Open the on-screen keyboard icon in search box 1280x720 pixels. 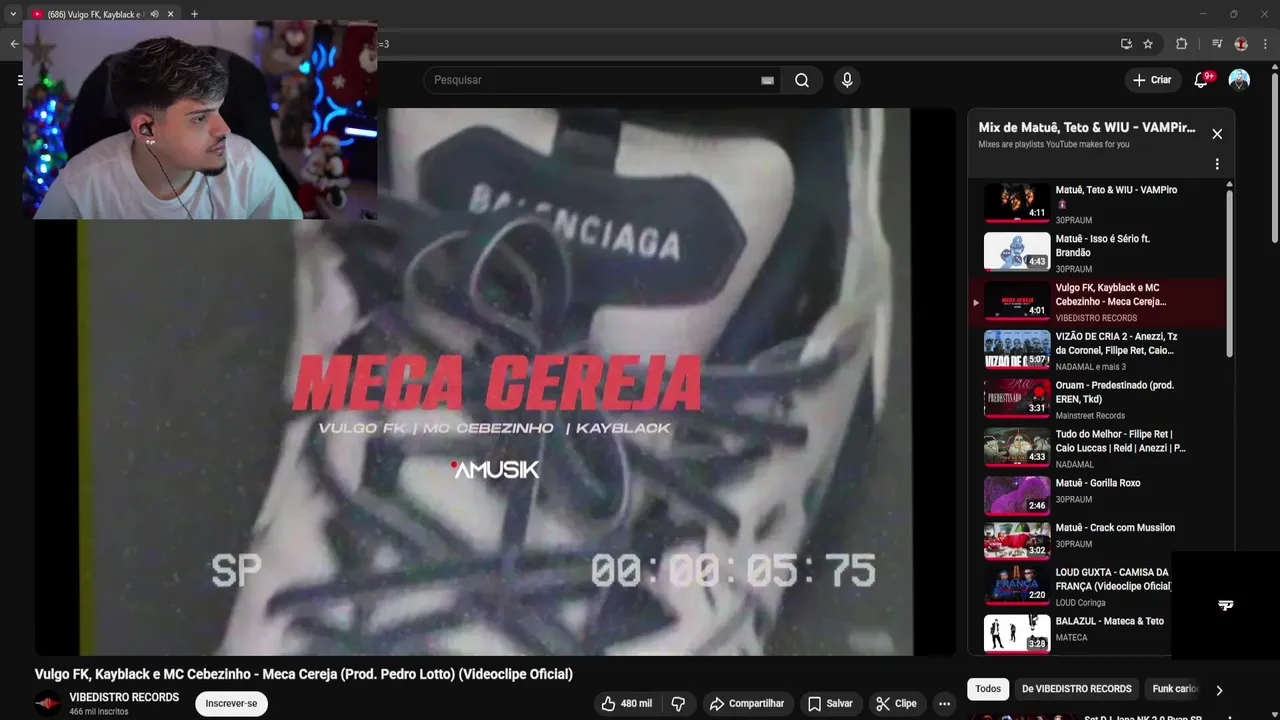[x=767, y=80]
